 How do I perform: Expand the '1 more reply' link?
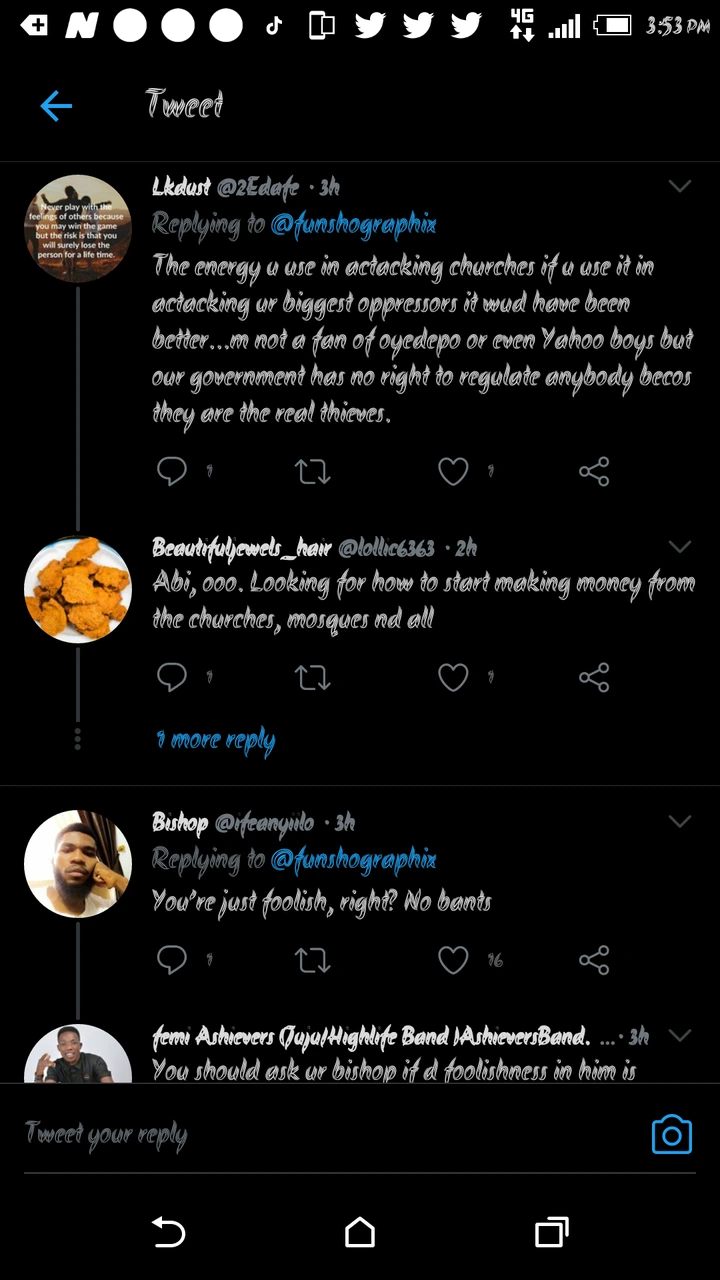tap(215, 740)
